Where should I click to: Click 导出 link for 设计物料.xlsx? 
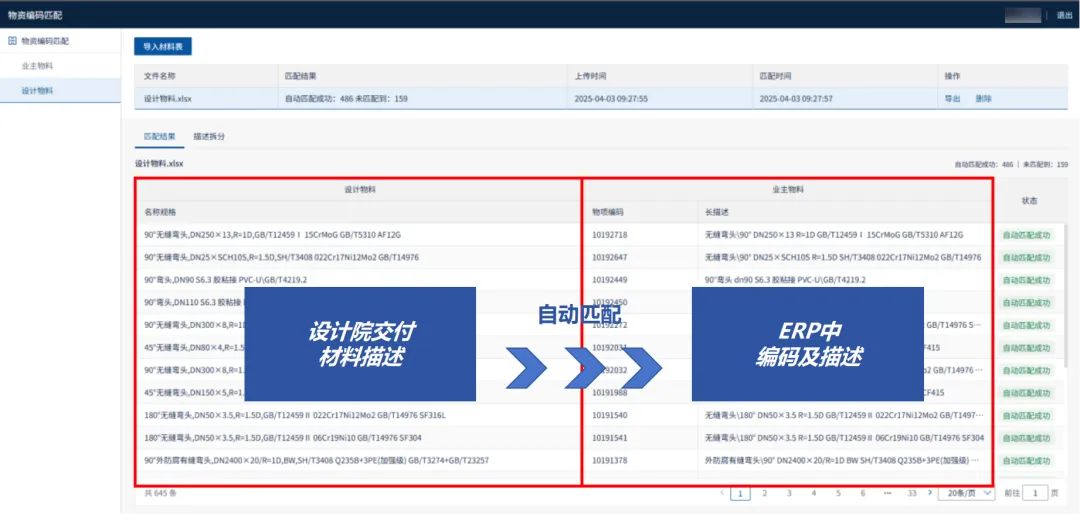(x=952, y=99)
